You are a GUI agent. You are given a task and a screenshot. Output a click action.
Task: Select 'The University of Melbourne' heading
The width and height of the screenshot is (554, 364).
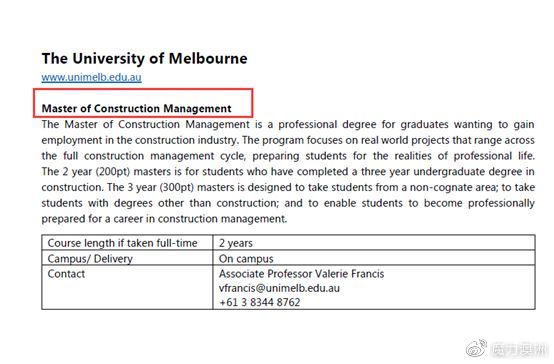pyautogui.click(x=145, y=58)
